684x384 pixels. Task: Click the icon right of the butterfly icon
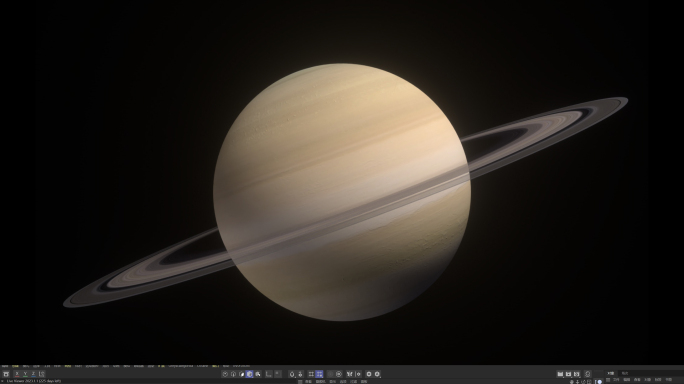coord(358,374)
